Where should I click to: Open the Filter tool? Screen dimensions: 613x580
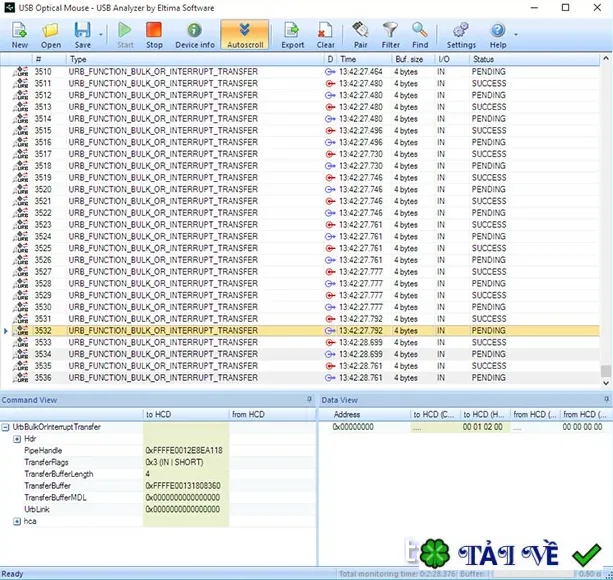point(391,35)
